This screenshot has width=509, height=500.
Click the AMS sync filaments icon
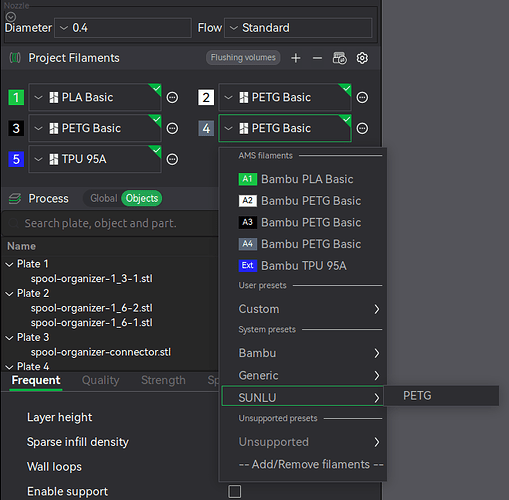point(339,58)
